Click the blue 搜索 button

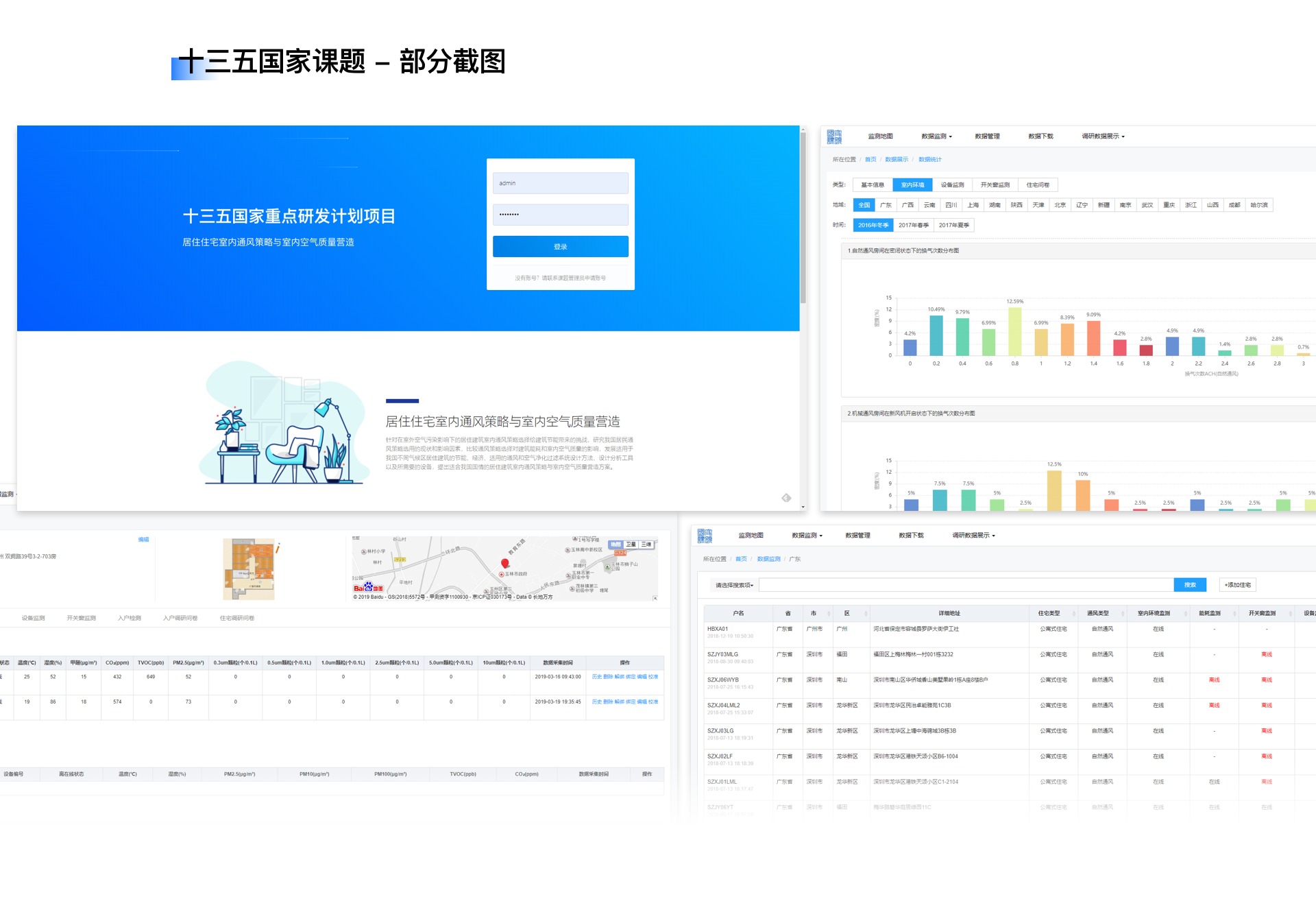(1190, 585)
